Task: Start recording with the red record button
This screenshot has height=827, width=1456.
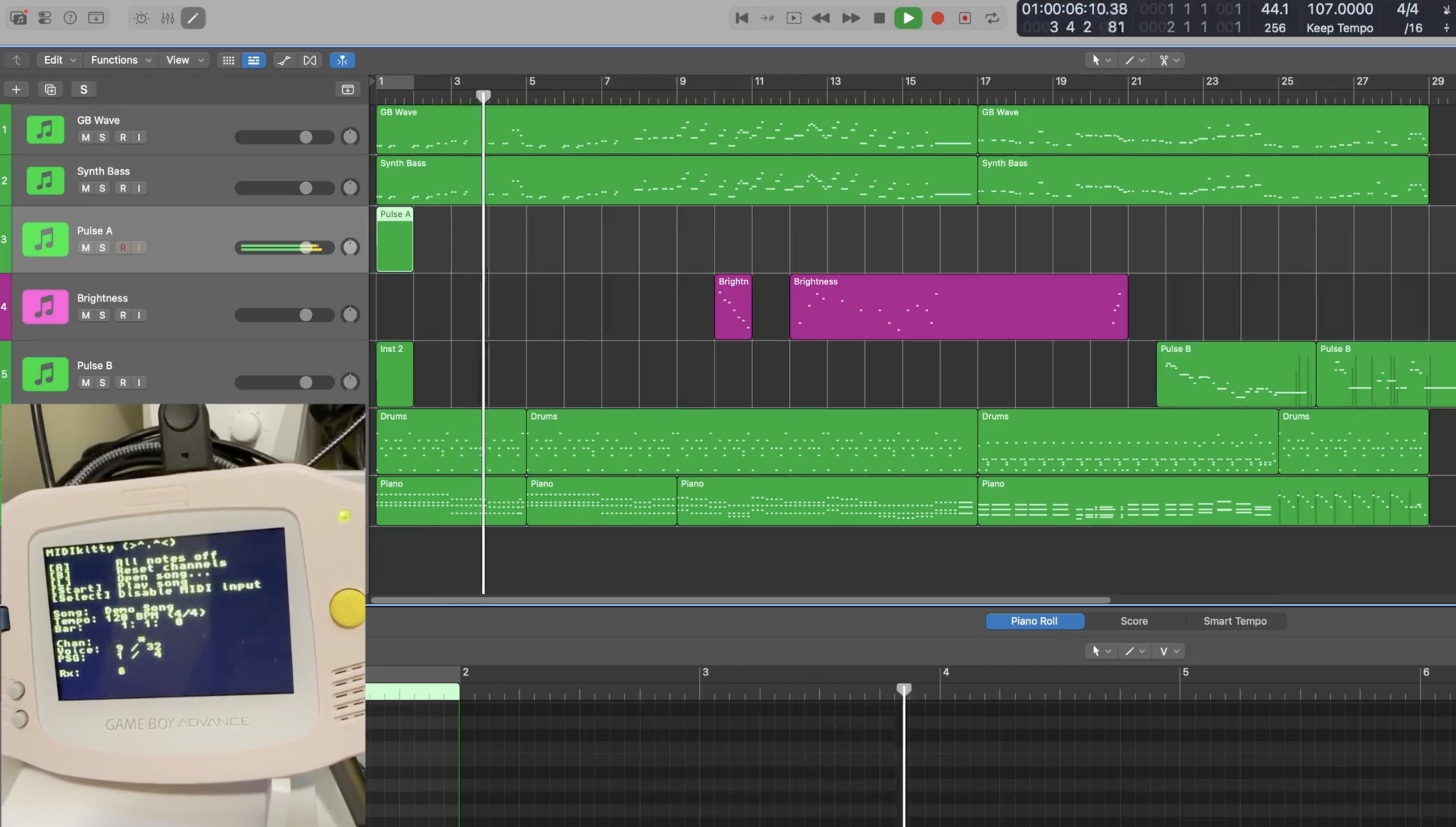Action: 938,18
